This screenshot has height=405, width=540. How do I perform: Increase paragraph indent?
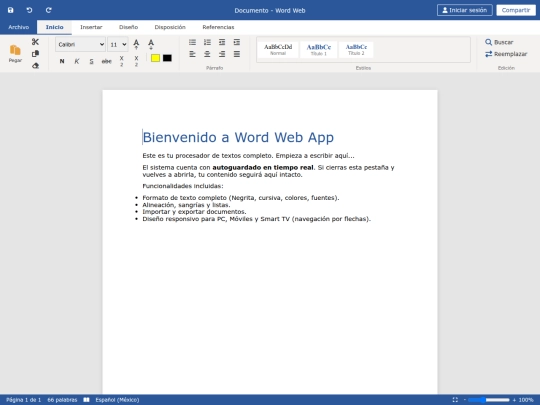237,42
